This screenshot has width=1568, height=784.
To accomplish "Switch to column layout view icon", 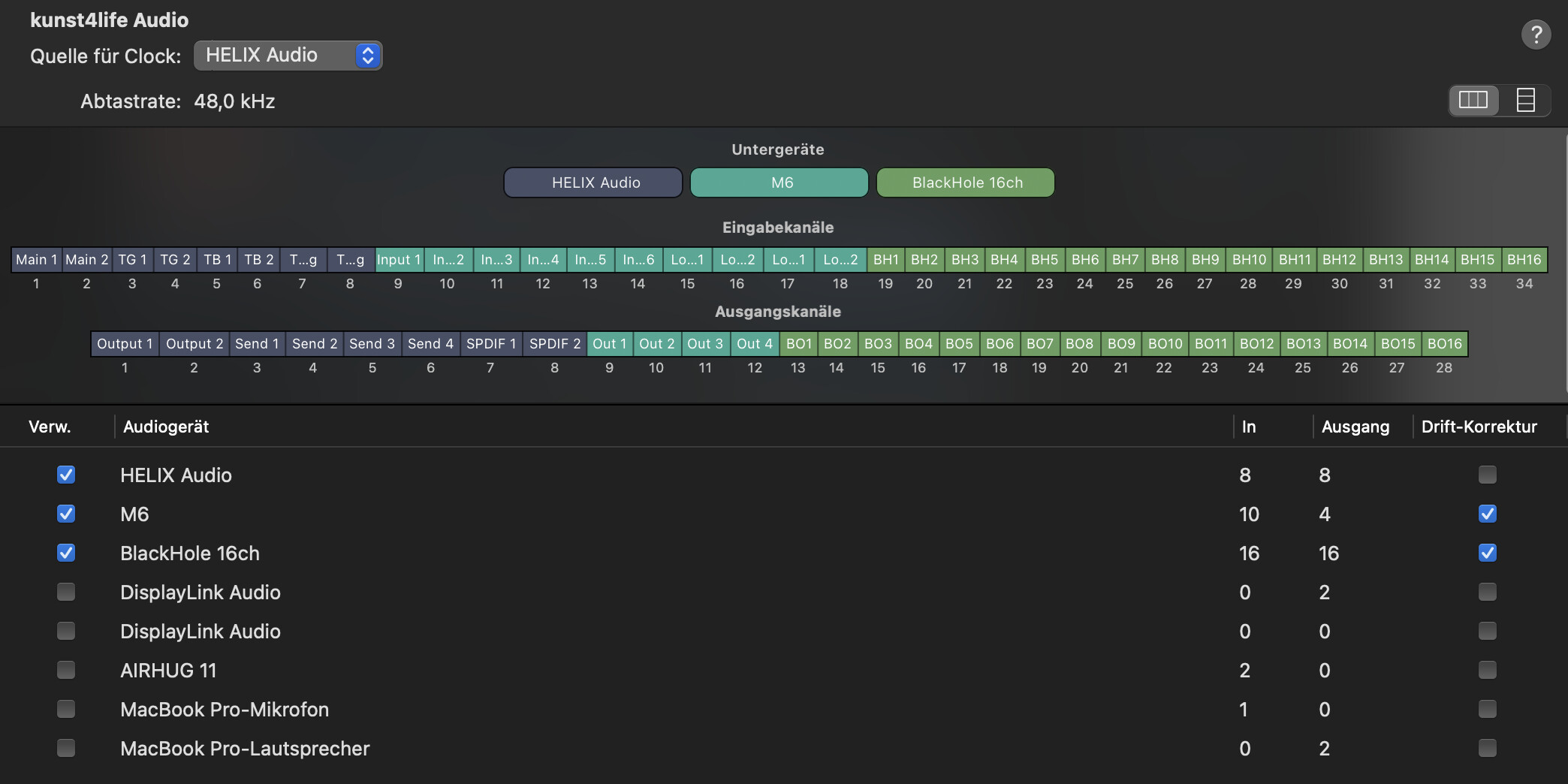I will (x=1473, y=100).
